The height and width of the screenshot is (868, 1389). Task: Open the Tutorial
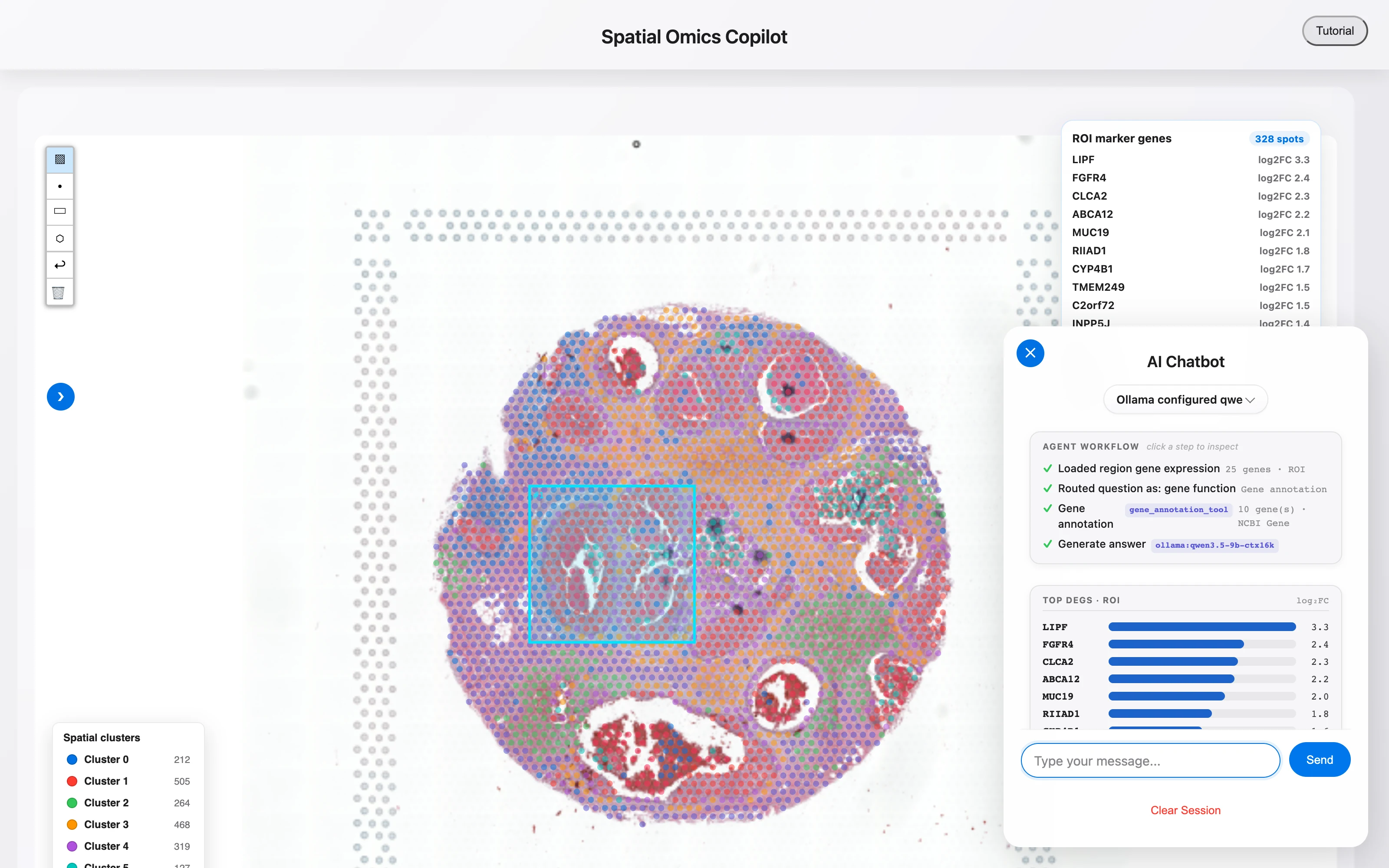(x=1334, y=31)
